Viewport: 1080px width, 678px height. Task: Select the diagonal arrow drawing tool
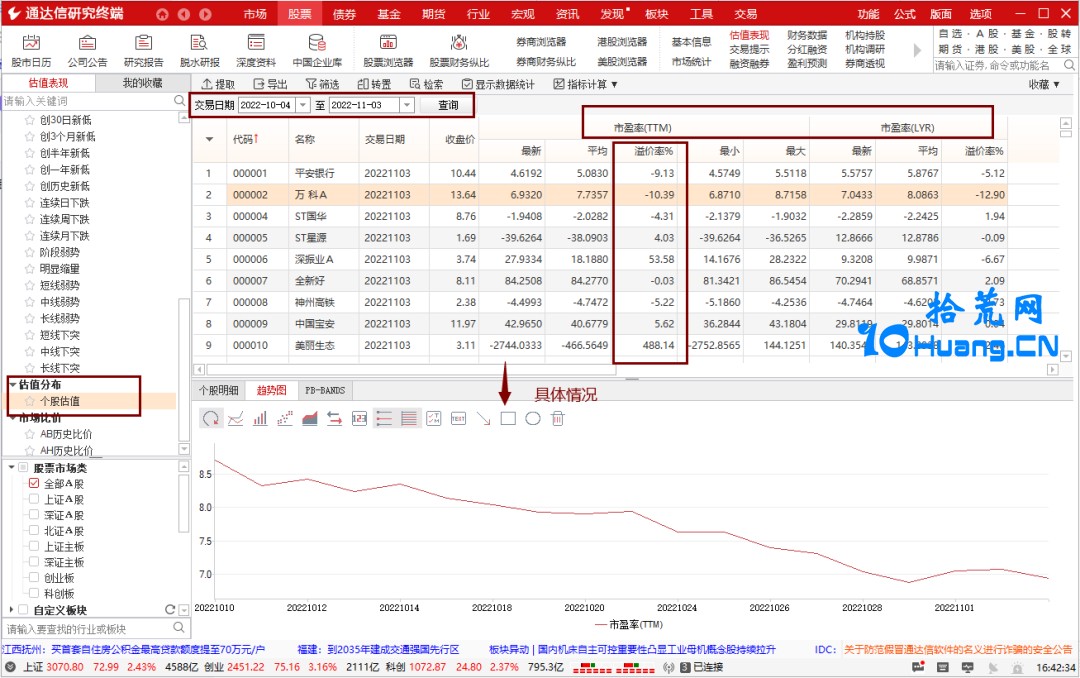coord(484,418)
